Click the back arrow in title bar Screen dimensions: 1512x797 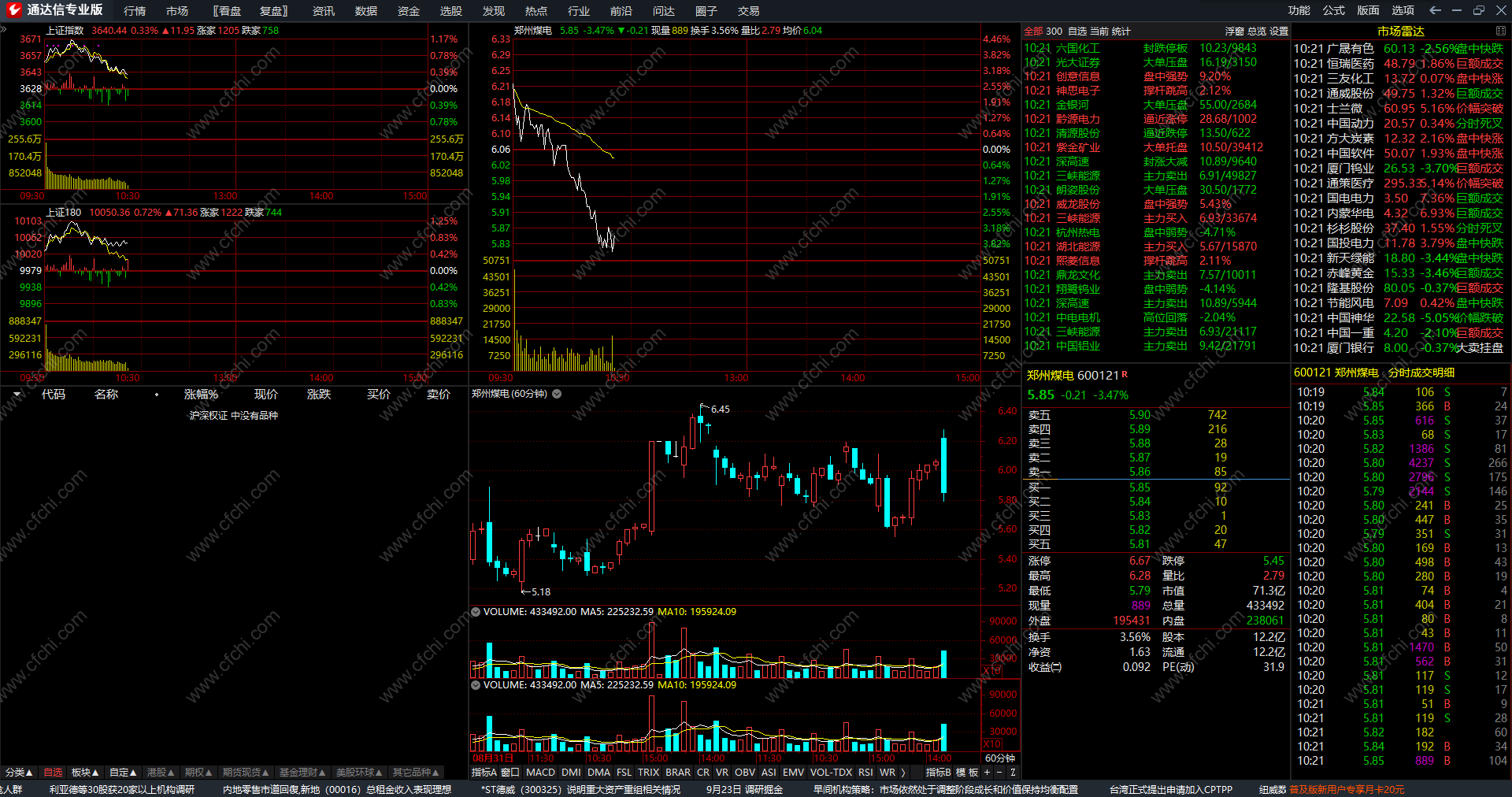coord(1435,10)
